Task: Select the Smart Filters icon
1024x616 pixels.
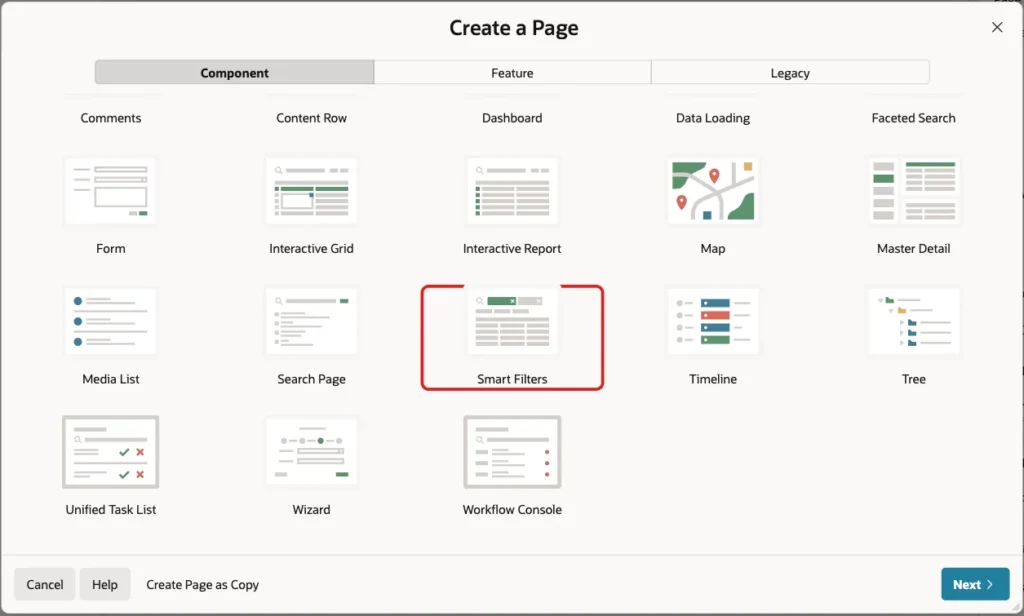Action: tap(512, 321)
